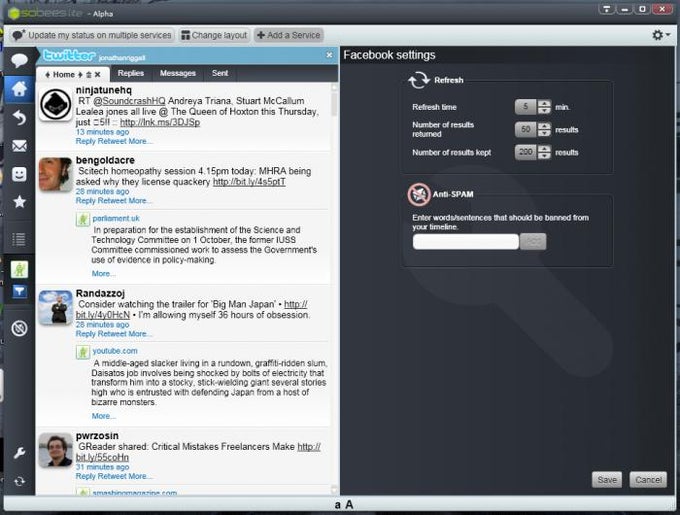Click bengoldacre profile avatar

coord(56,174)
